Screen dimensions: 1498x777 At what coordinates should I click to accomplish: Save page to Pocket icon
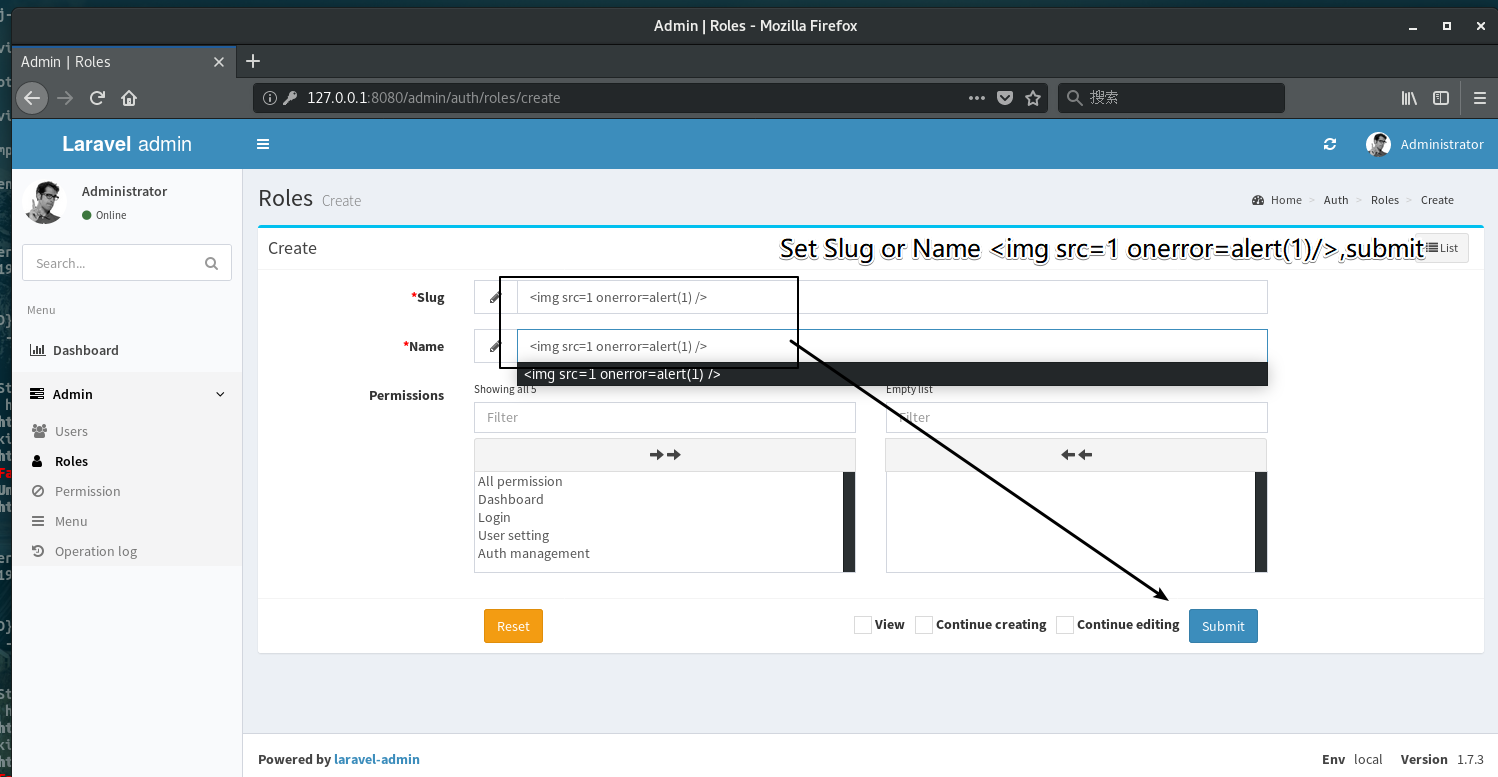1005,98
